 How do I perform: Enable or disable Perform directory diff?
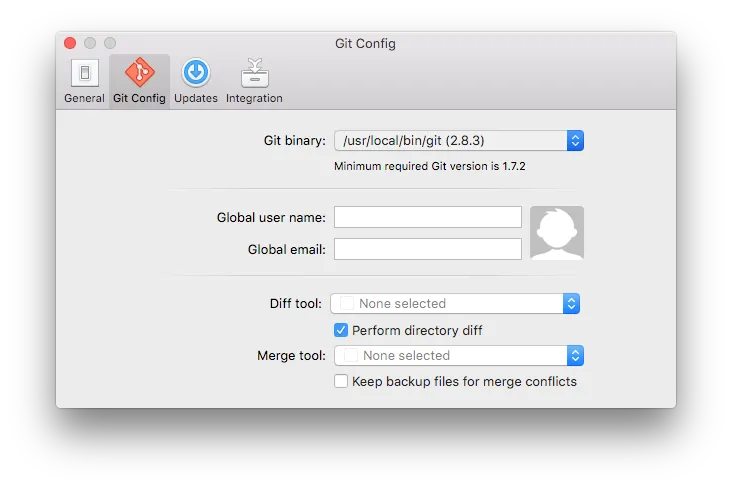coord(341,330)
